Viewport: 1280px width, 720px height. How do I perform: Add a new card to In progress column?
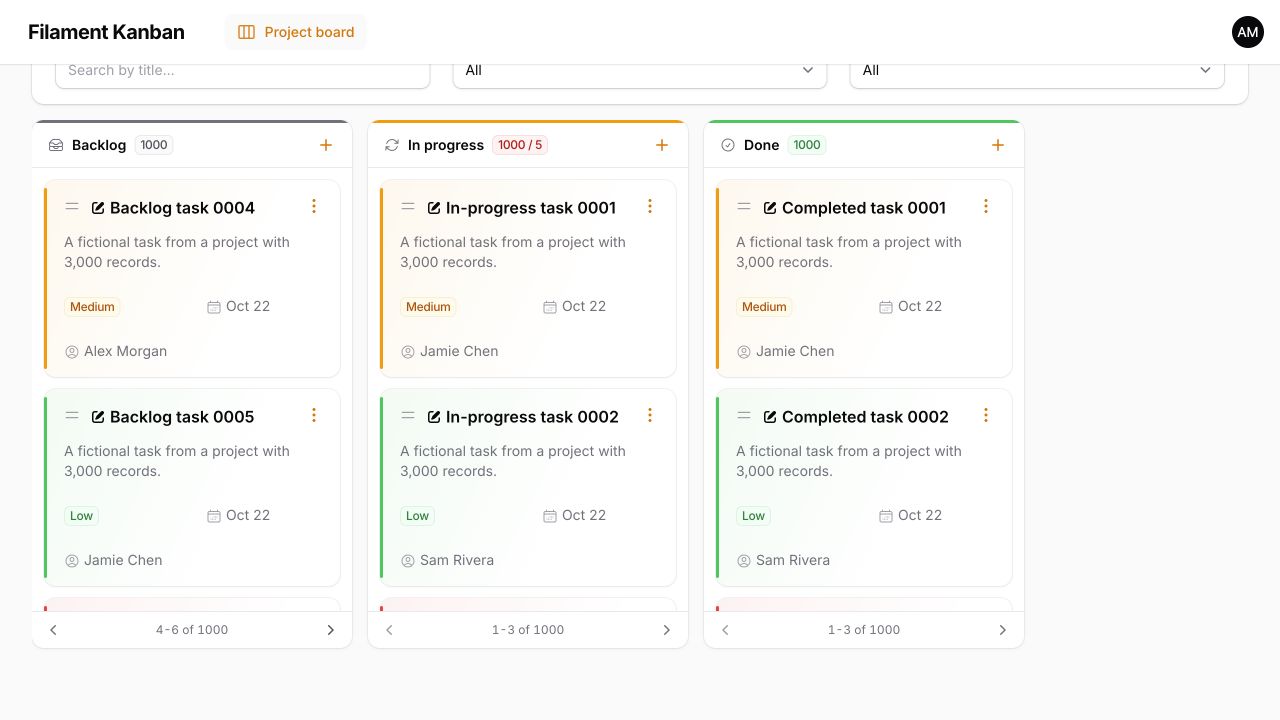[x=662, y=145]
